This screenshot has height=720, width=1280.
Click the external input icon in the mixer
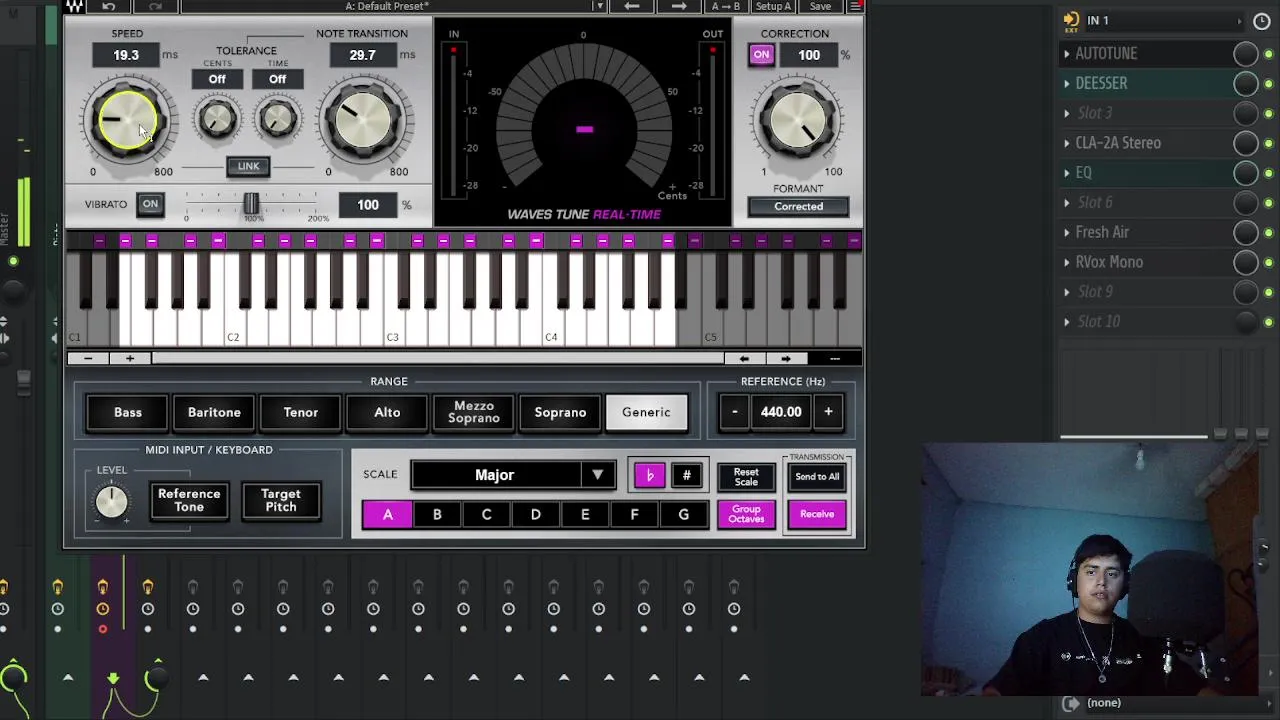1071,20
